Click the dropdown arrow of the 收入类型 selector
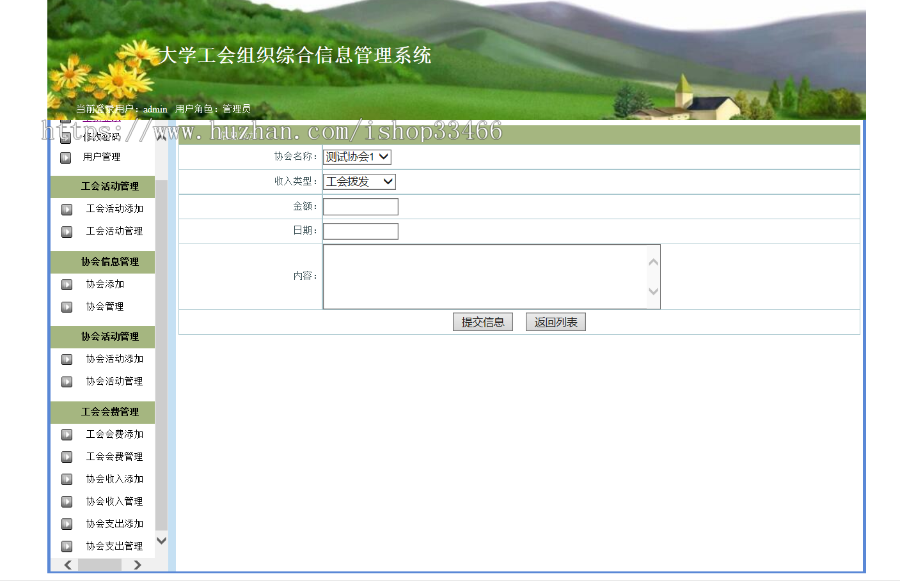 [390, 182]
